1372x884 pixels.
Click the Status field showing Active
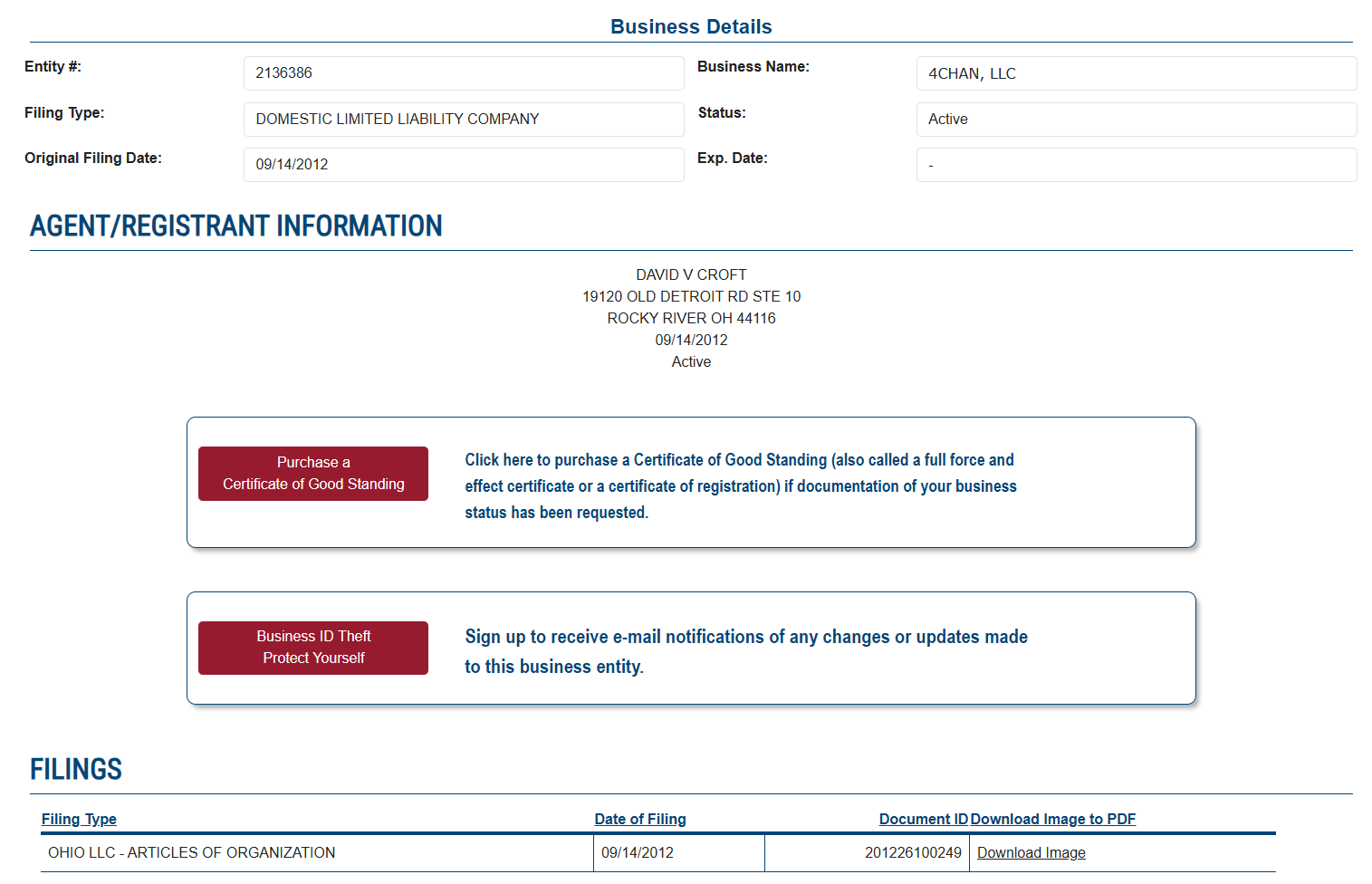click(1136, 120)
